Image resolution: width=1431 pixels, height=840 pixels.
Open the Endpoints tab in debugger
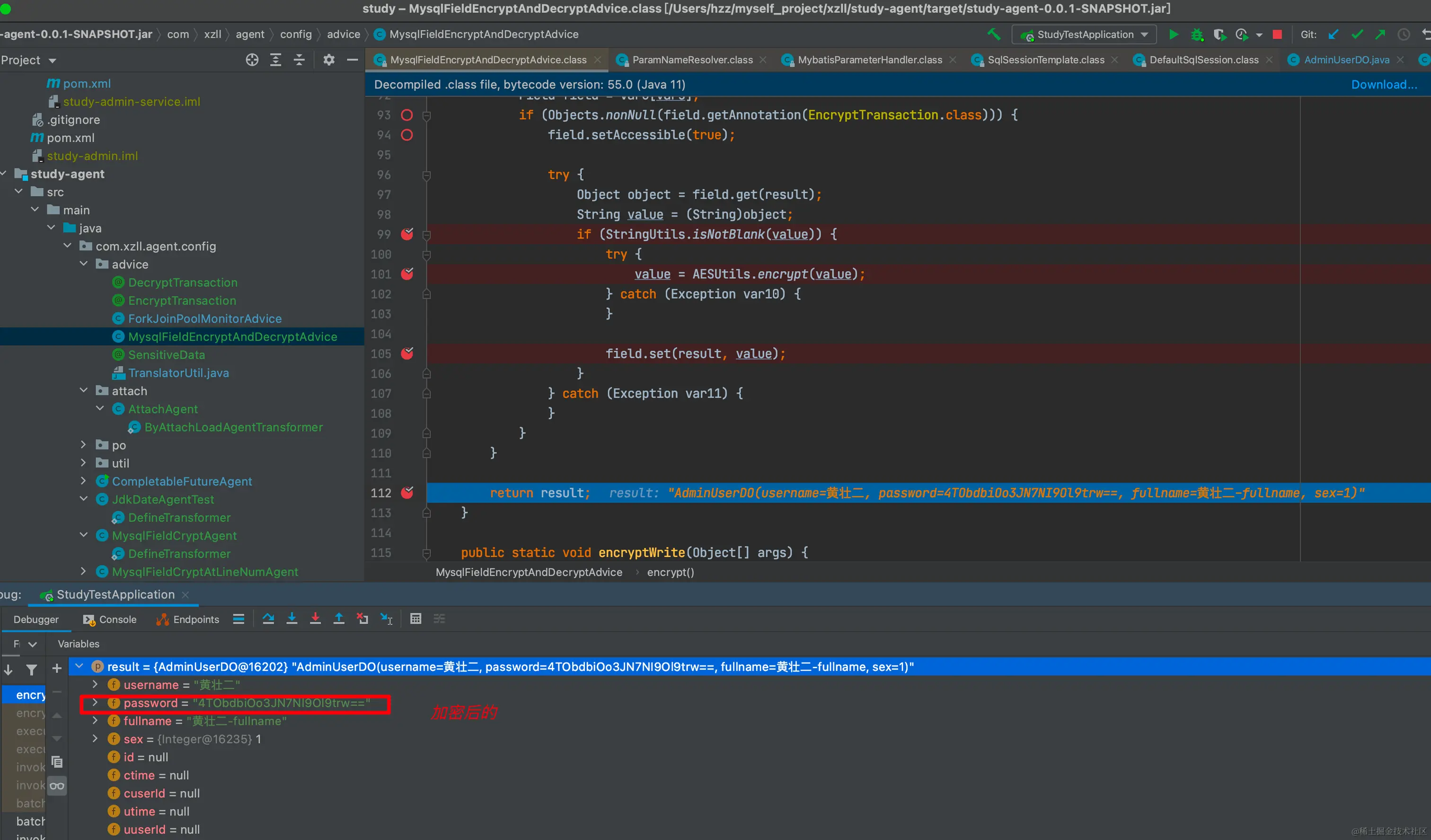tap(188, 619)
